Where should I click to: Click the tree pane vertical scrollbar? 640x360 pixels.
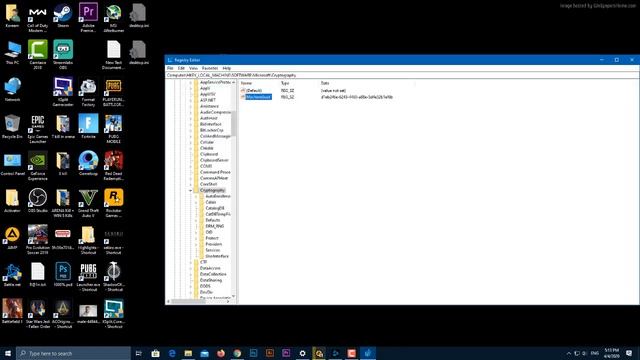pos(233,124)
